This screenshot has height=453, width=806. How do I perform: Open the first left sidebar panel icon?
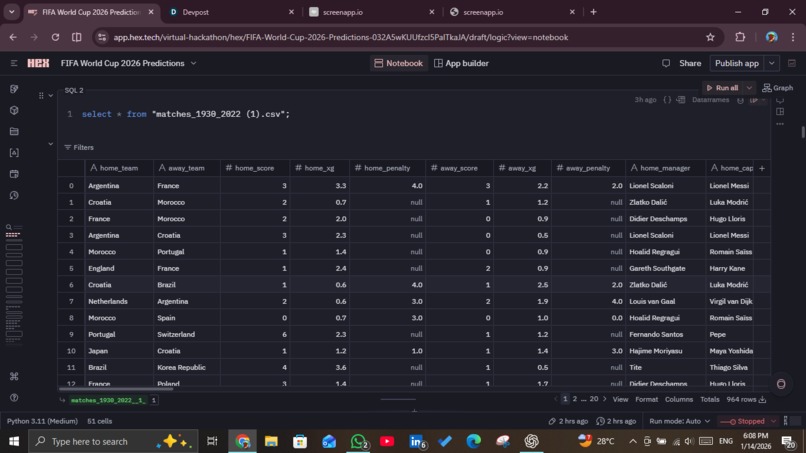[x=14, y=89]
